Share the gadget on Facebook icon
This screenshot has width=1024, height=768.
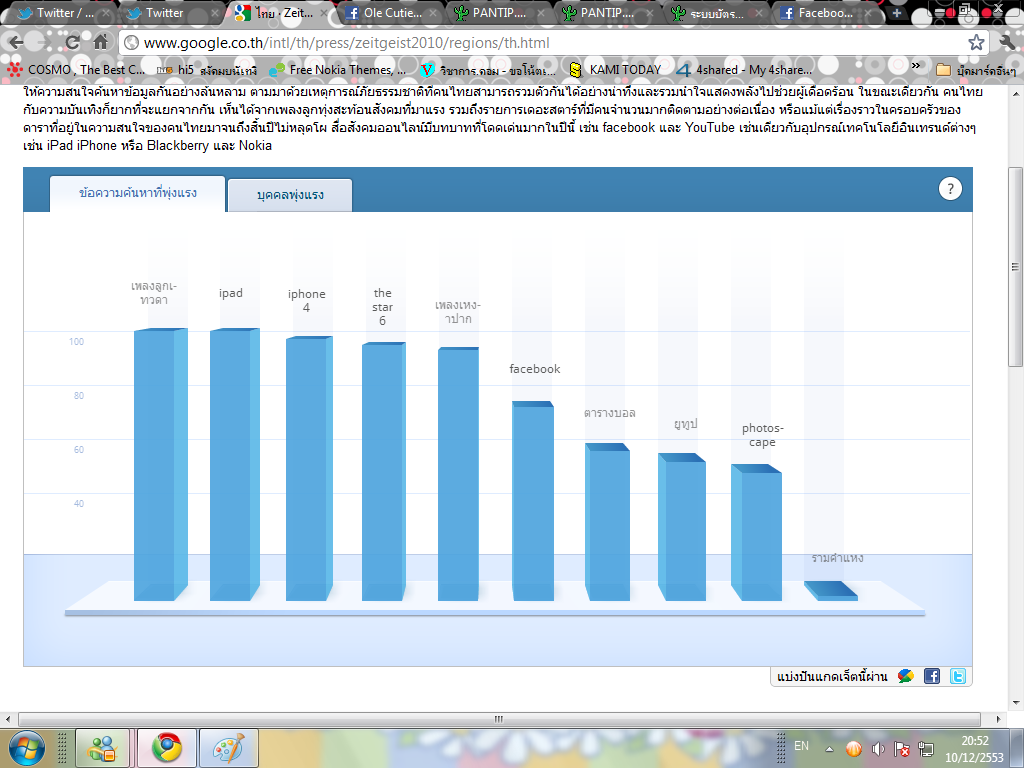pos(932,677)
